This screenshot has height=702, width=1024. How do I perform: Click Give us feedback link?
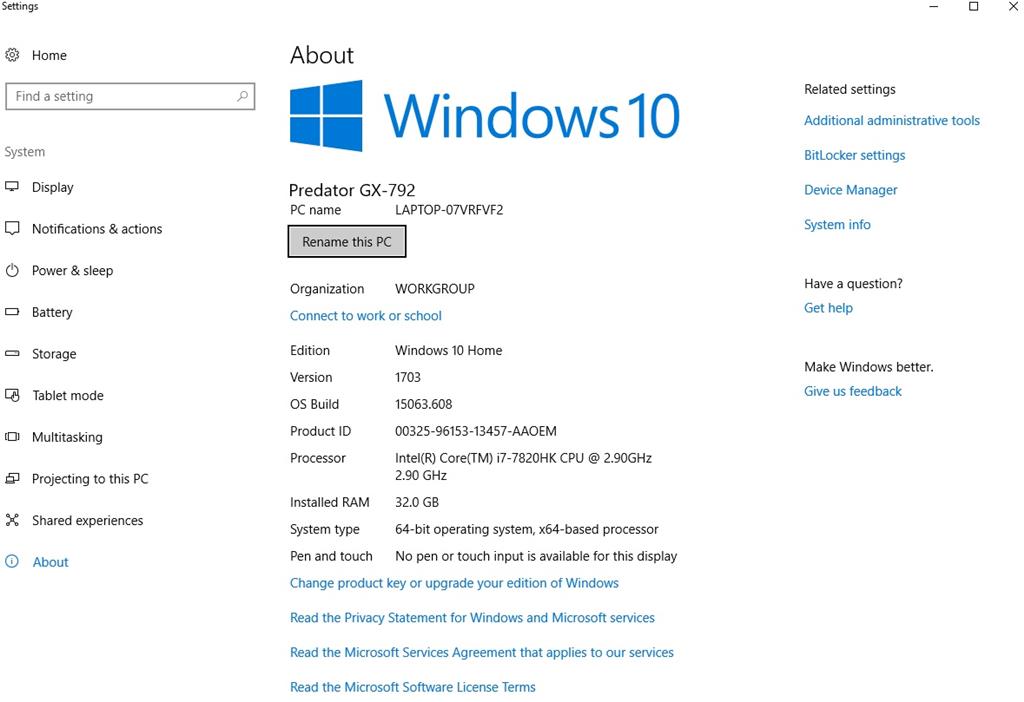852,391
